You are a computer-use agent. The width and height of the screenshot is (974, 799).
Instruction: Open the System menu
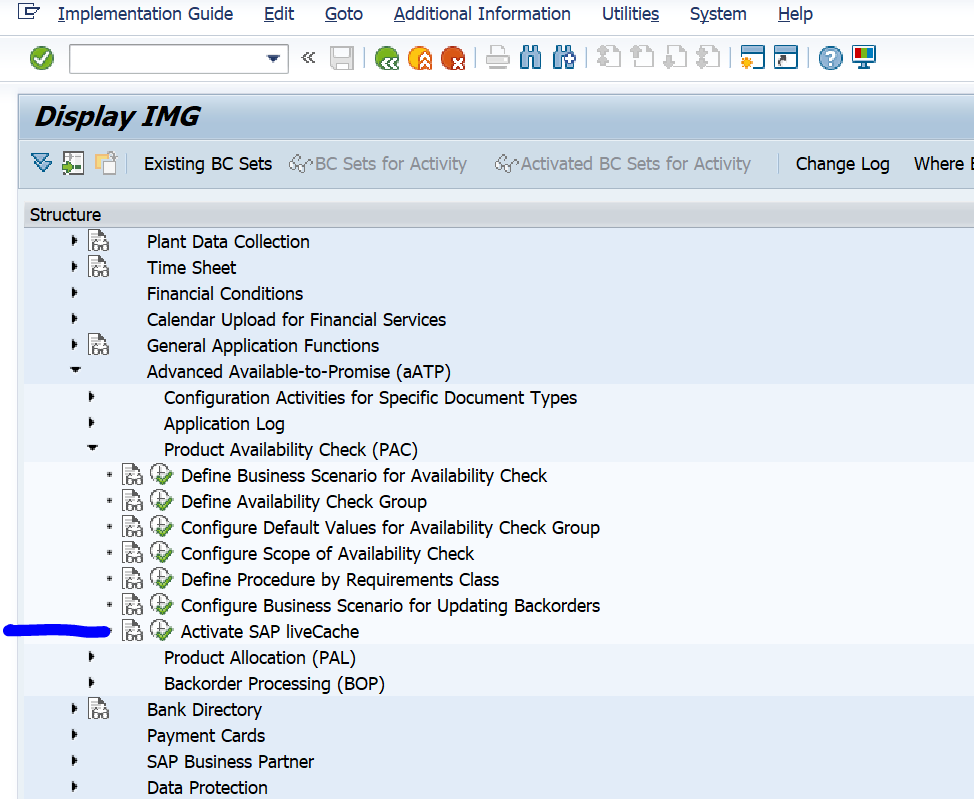[x=718, y=14]
